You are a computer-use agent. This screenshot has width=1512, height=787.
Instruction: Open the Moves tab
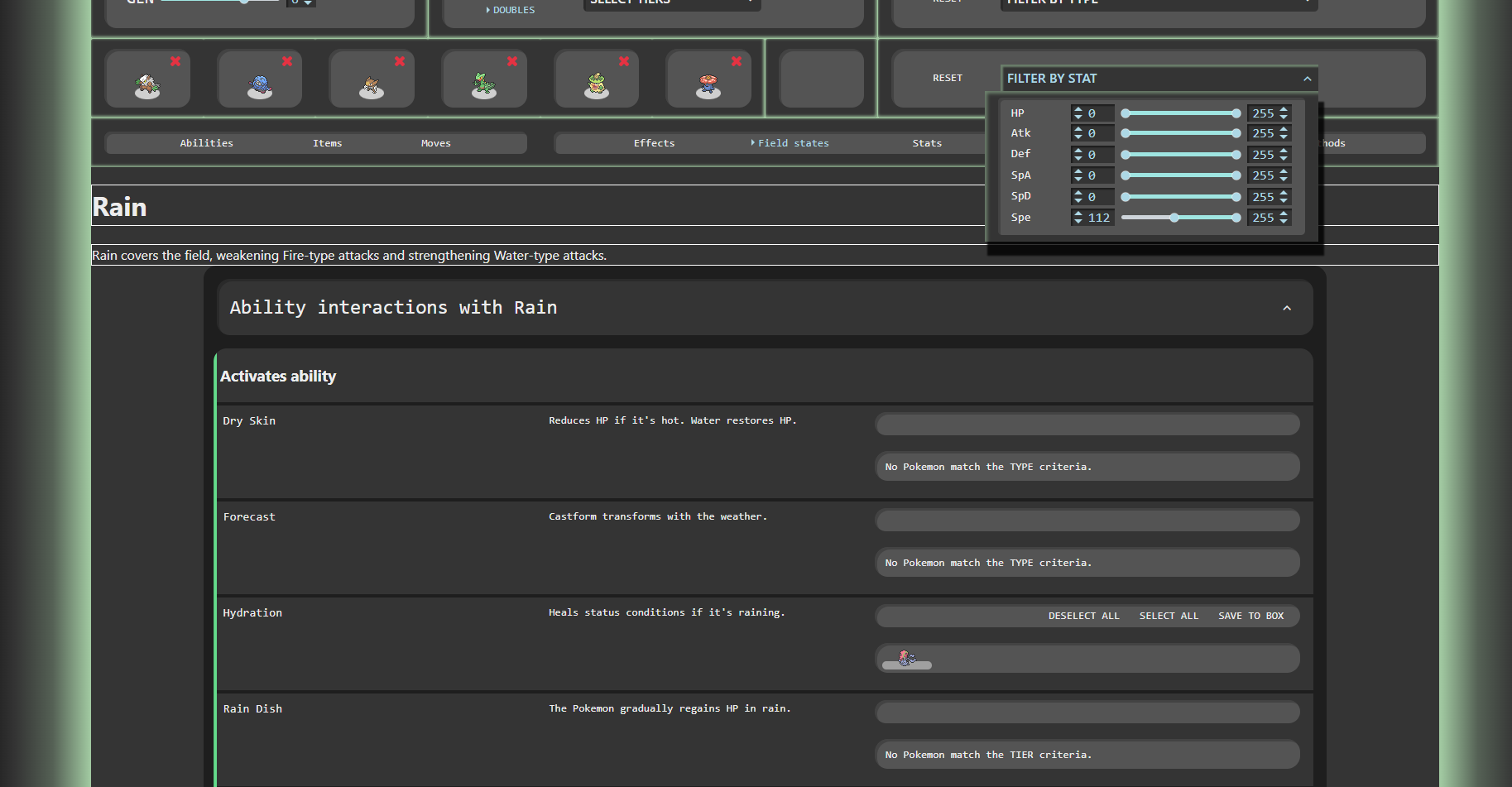point(435,143)
